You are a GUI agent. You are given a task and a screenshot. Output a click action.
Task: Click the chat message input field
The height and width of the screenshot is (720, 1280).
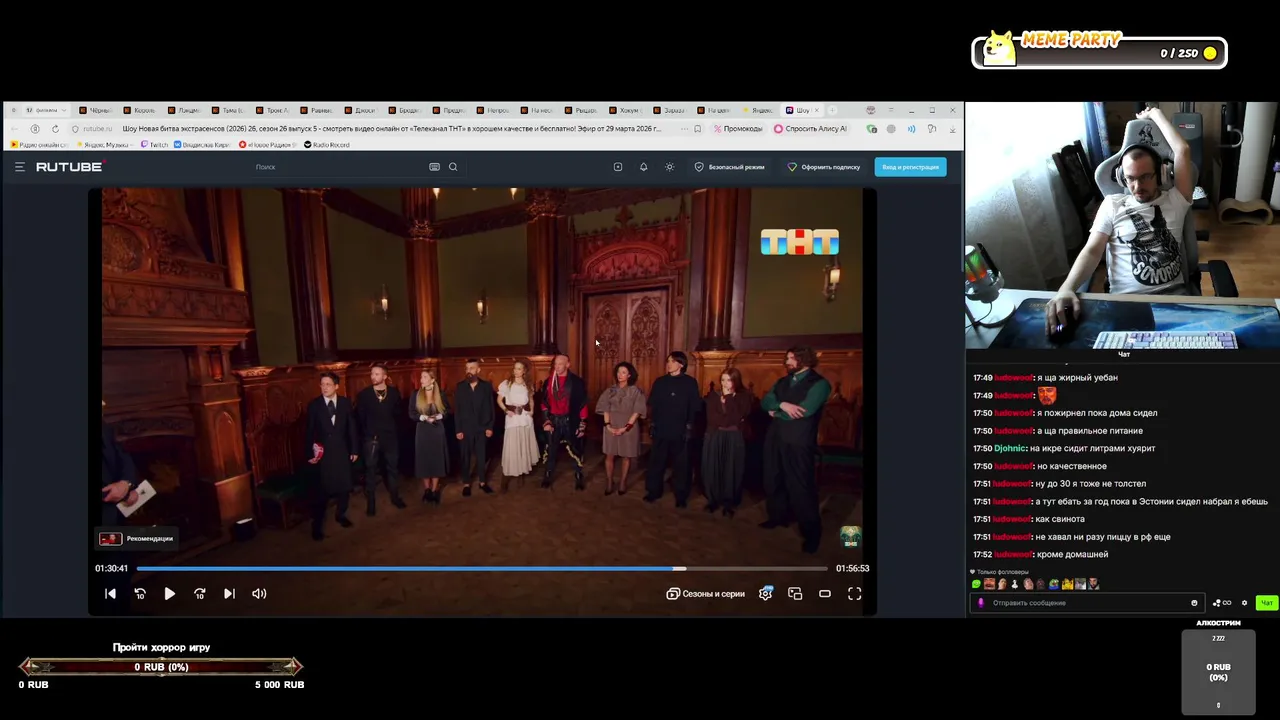pyautogui.click(x=1085, y=603)
